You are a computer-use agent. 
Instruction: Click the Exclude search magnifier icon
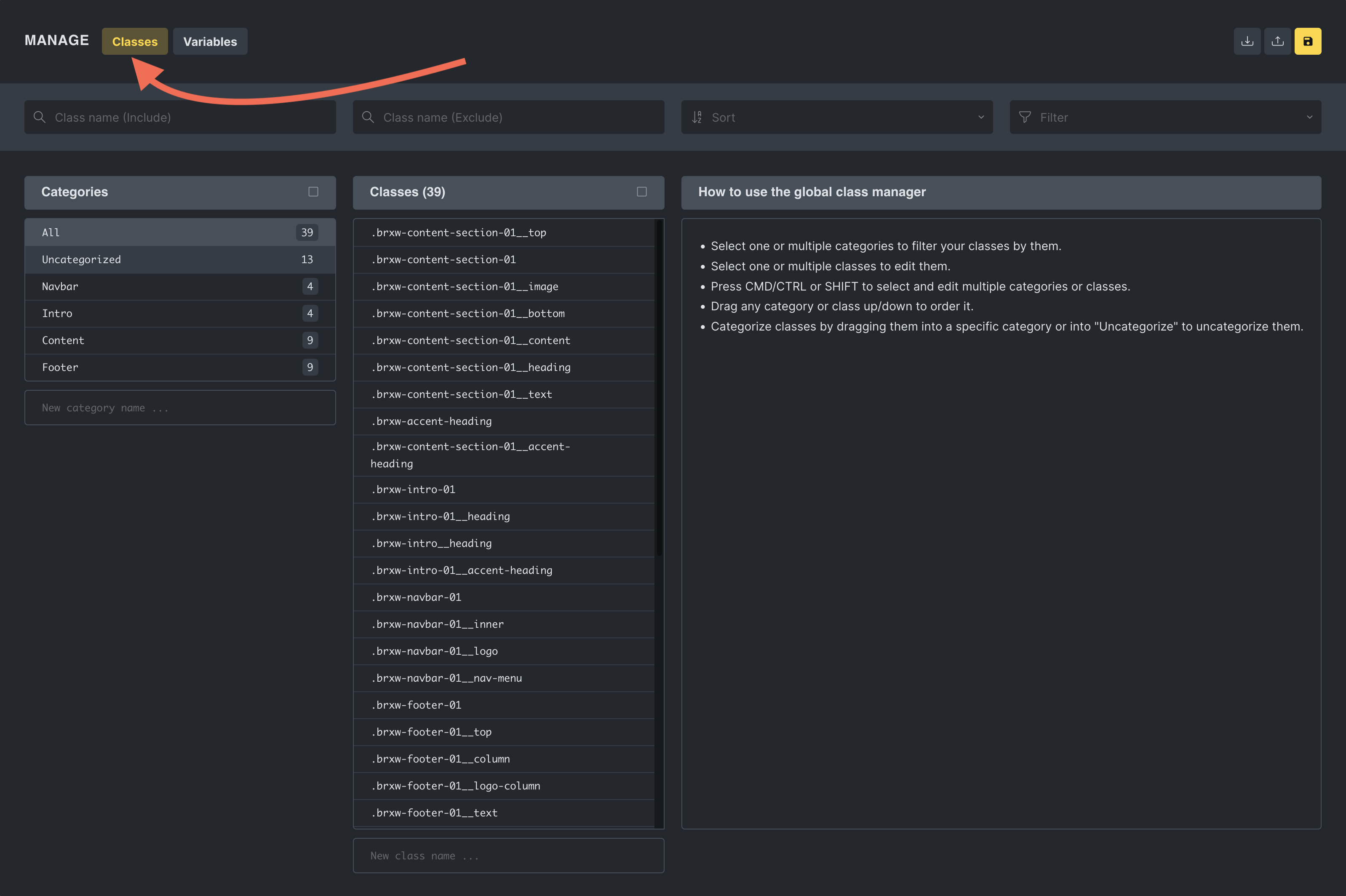pyautogui.click(x=368, y=117)
